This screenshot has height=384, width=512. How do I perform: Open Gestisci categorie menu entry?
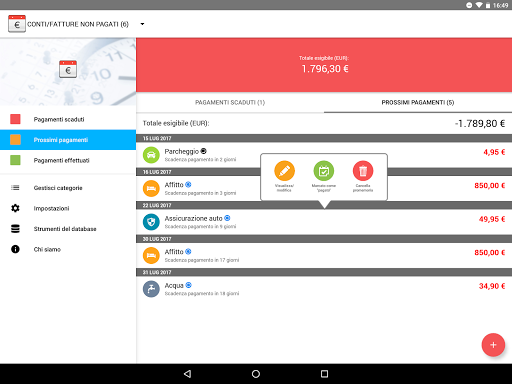(68, 188)
